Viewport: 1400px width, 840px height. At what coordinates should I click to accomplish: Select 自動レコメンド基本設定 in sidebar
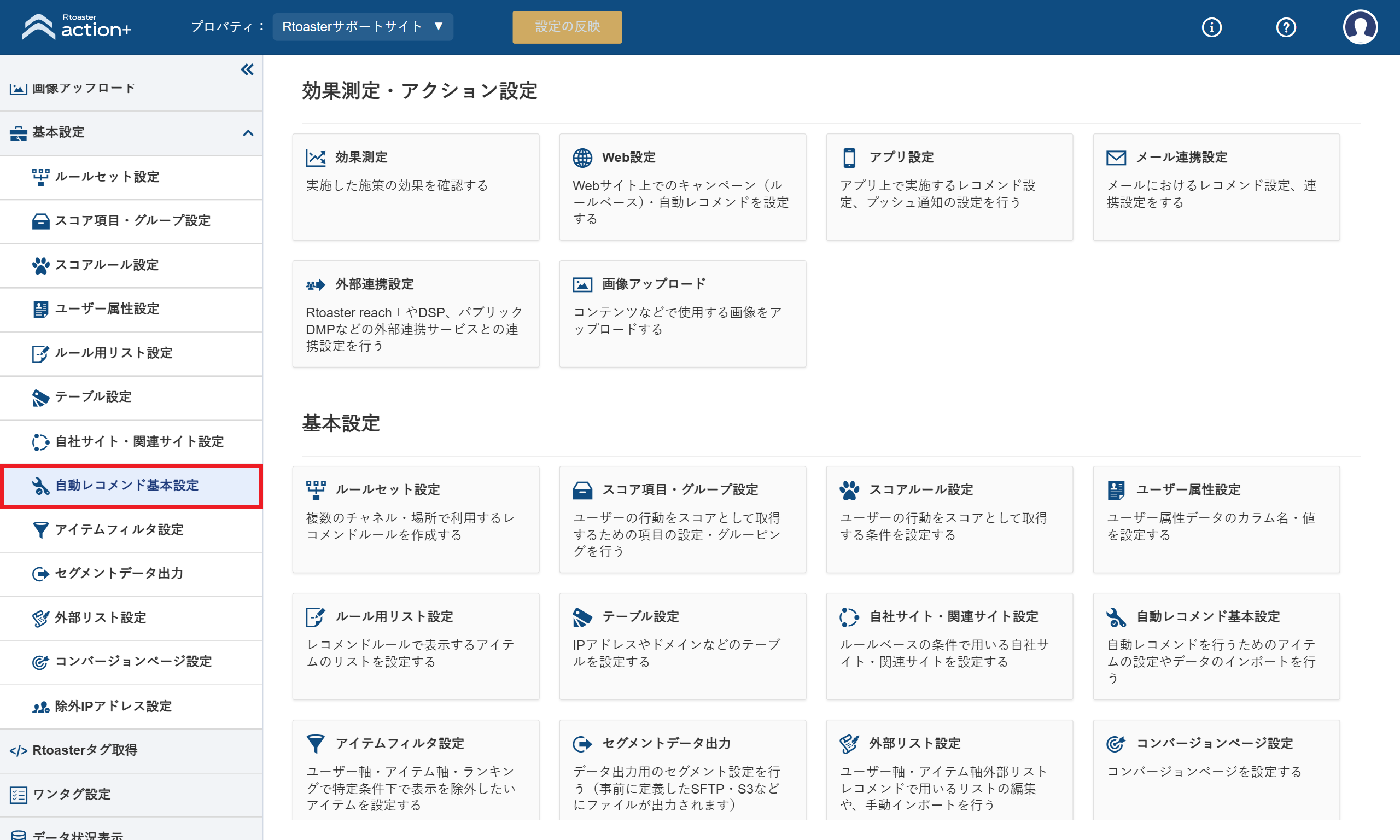[x=131, y=486]
